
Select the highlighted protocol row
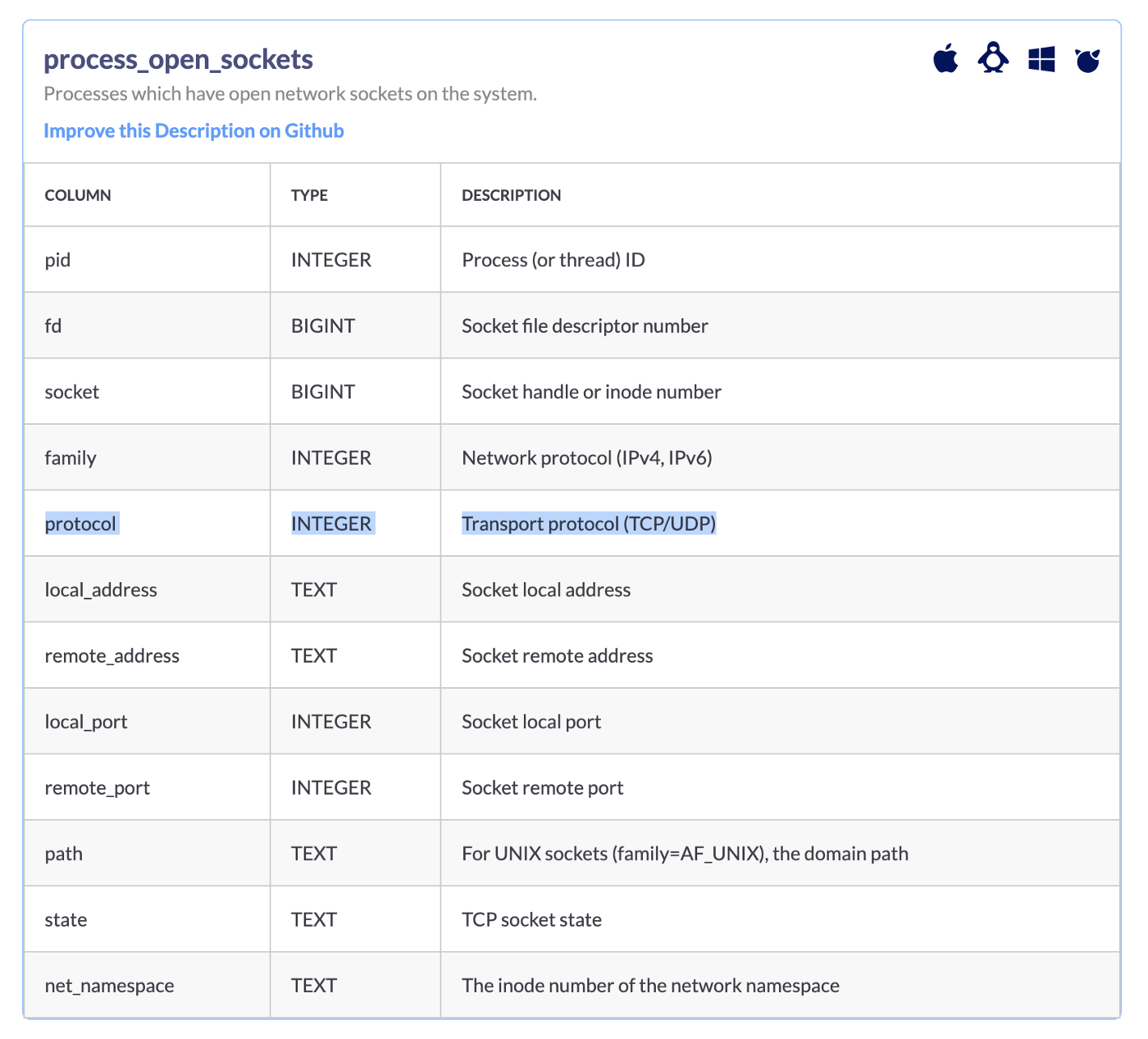tap(80, 523)
